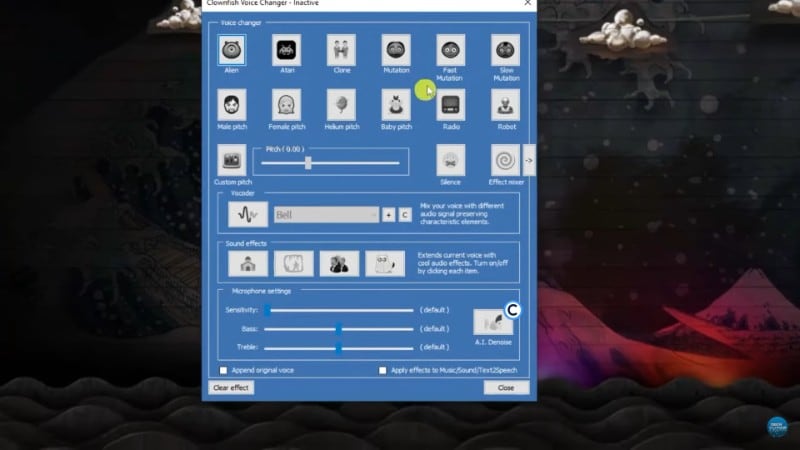Click the Clear effect button
The image size is (800, 450).
[x=231, y=388]
